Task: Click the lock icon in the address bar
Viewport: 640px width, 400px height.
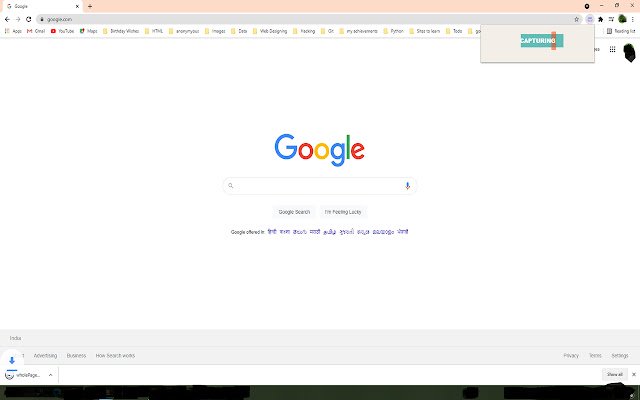Action: [42, 19]
